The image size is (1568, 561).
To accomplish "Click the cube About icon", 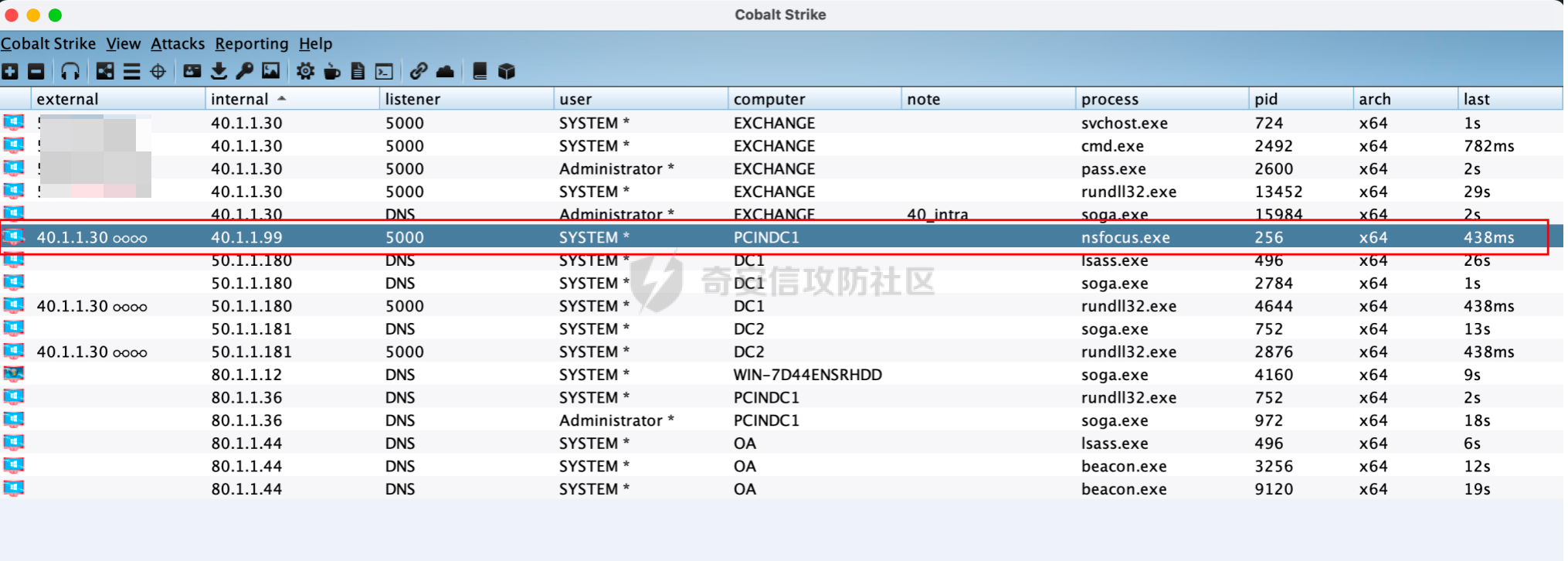I will coord(507,72).
